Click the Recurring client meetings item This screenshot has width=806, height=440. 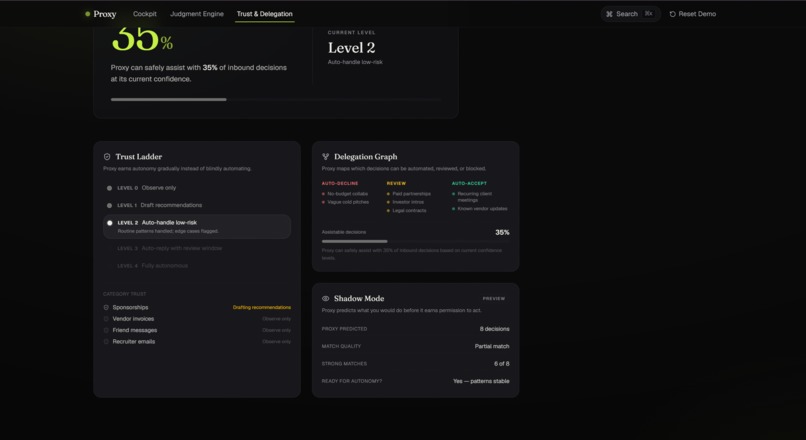pos(475,197)
